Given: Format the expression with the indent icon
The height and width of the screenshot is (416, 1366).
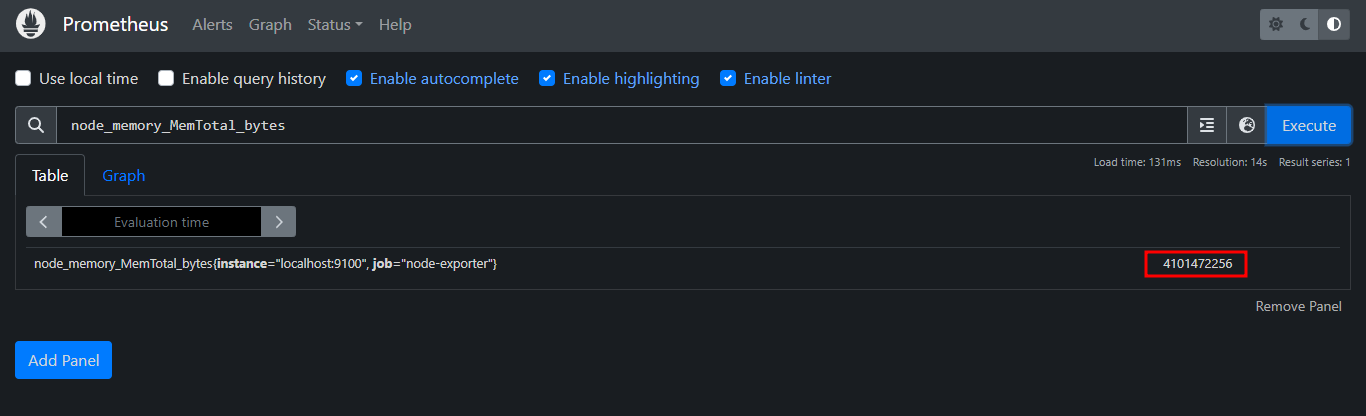Looking at the screenshot, I should click(x=1207, y=125).
